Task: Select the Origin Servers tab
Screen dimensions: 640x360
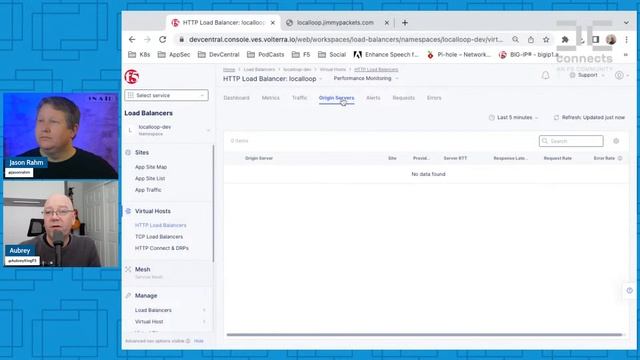Action: [x=336, y=98]
